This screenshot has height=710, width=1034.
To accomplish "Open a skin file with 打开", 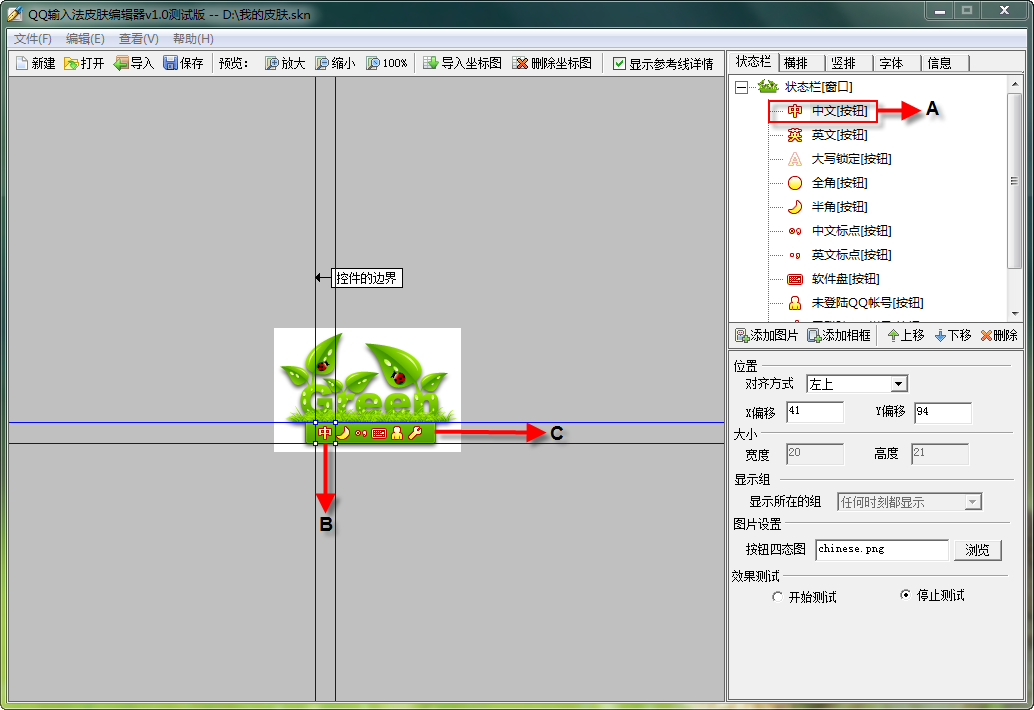I will tap(84, 63).
